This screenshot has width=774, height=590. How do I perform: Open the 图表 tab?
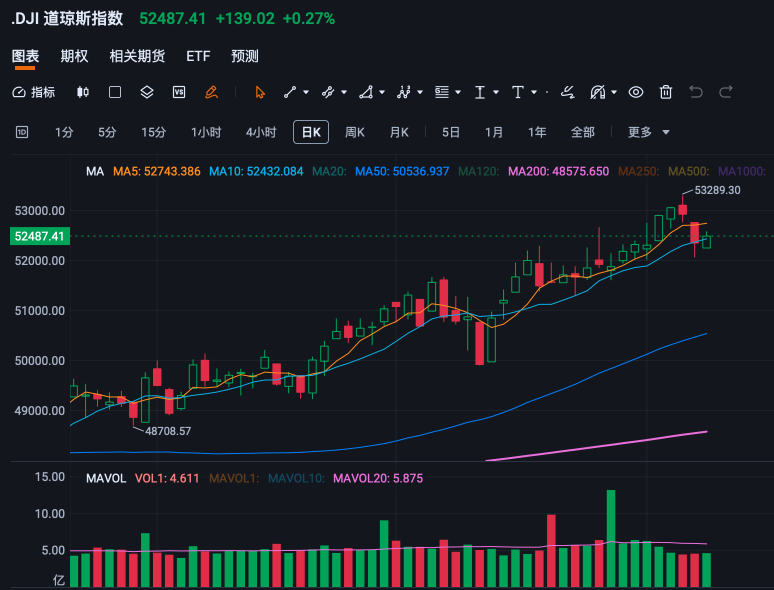coord(26,56)
